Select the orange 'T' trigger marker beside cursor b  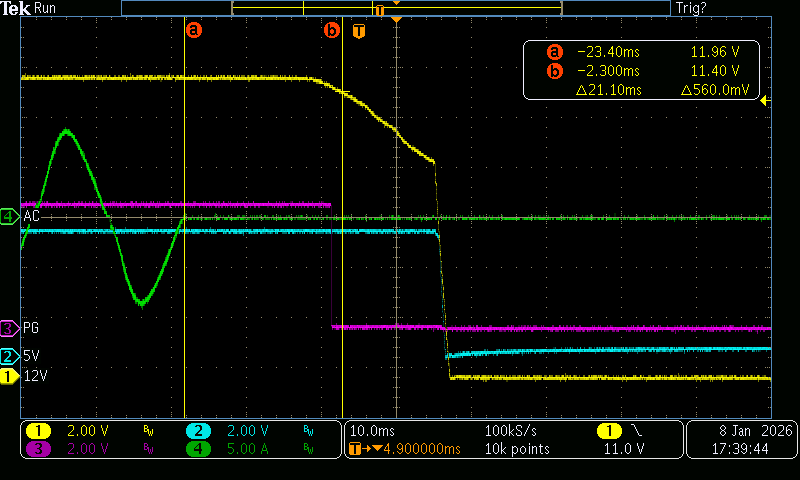359,31
